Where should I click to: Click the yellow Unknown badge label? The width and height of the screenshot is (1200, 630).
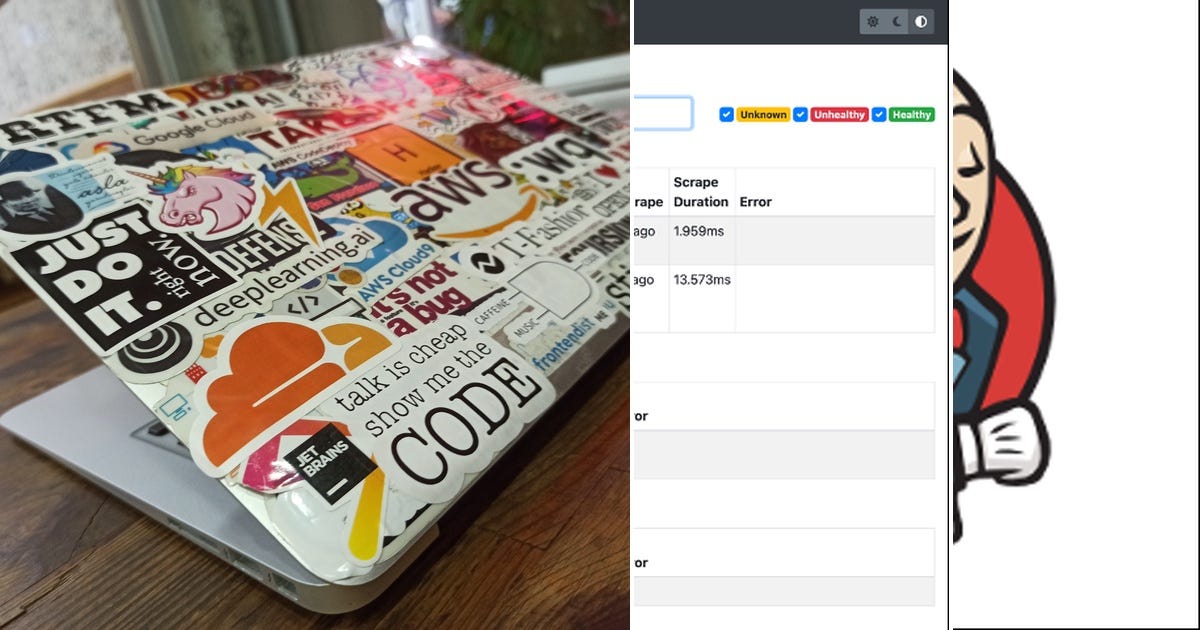point(764,115)
